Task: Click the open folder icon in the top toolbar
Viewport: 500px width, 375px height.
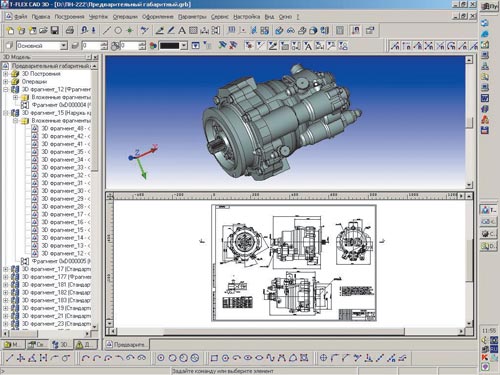Action: coord(43,31)
